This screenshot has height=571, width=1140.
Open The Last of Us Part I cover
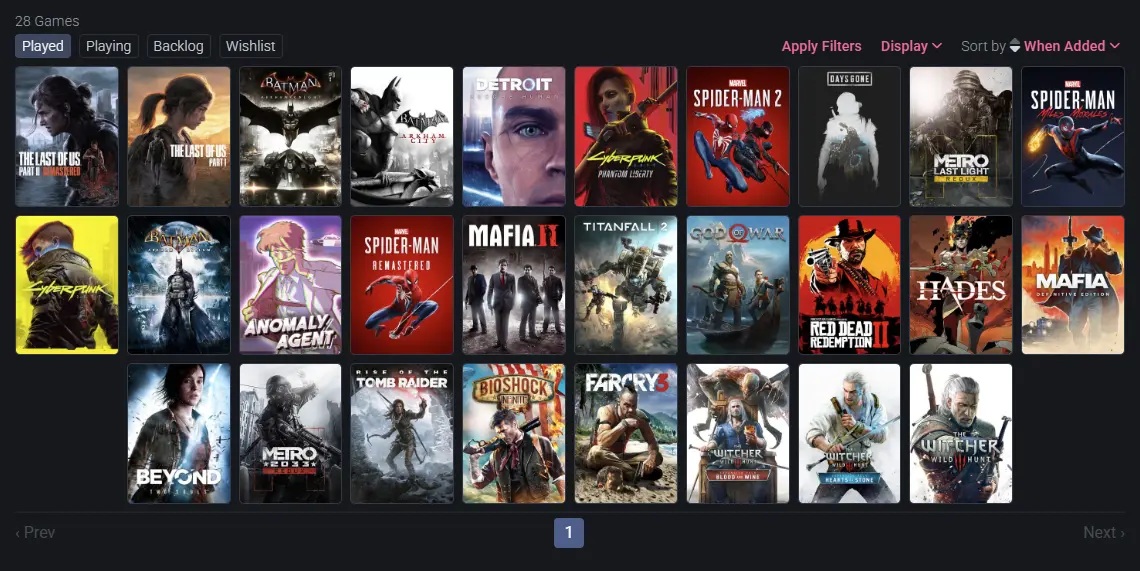179,137
